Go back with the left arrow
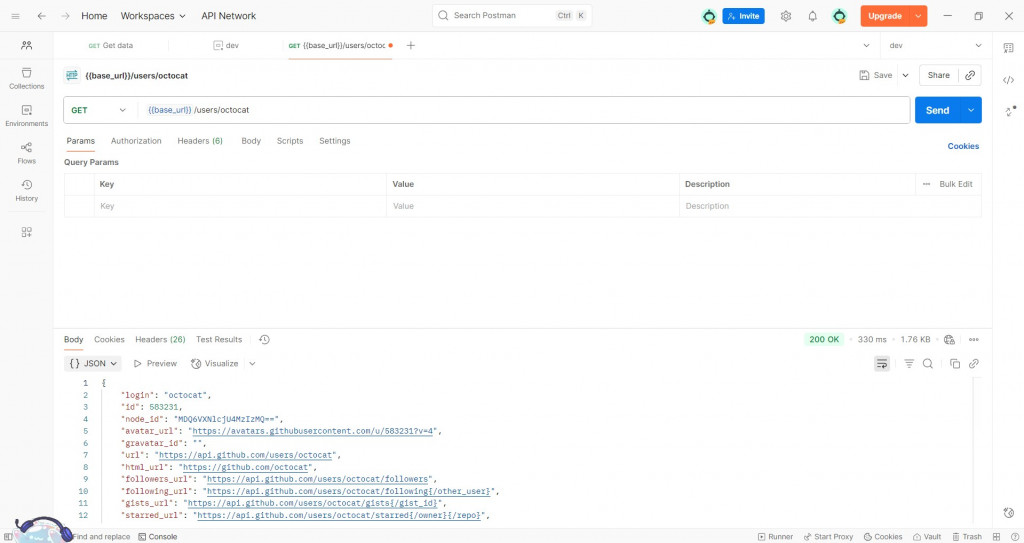This screenshot has width=1024, height=543. tap(41, 16)
